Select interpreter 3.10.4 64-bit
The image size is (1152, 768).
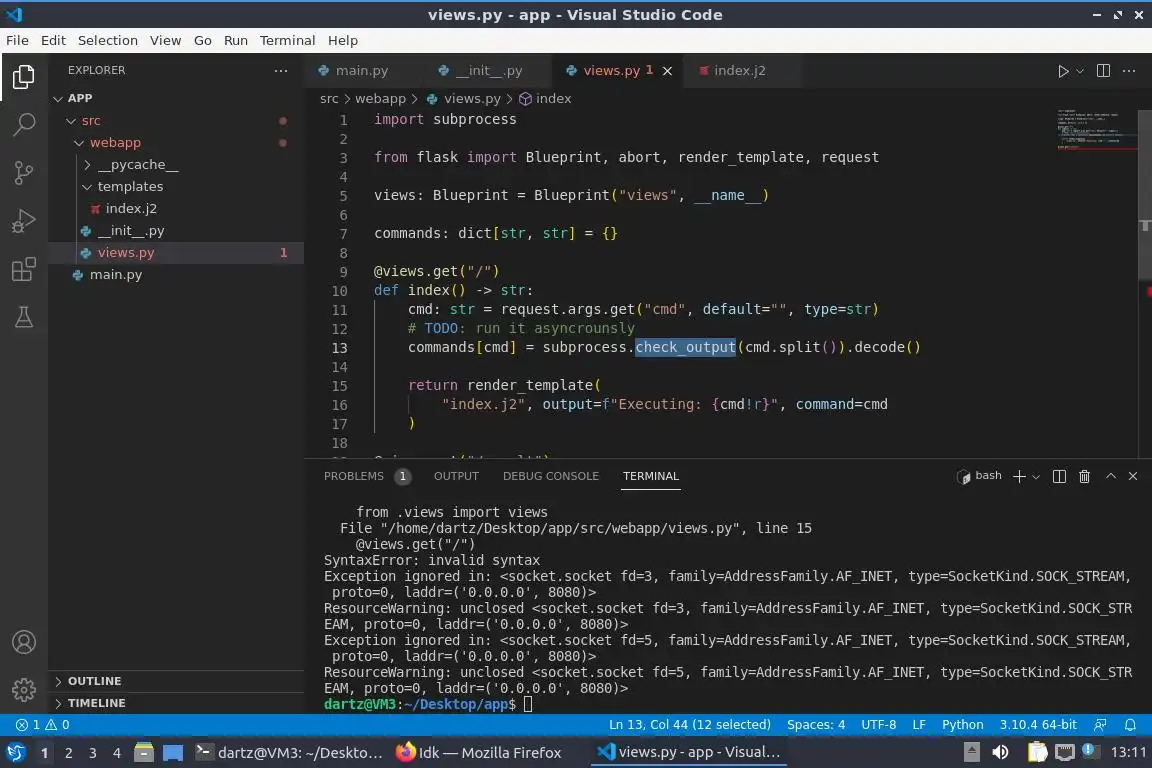pos(1037,725)
